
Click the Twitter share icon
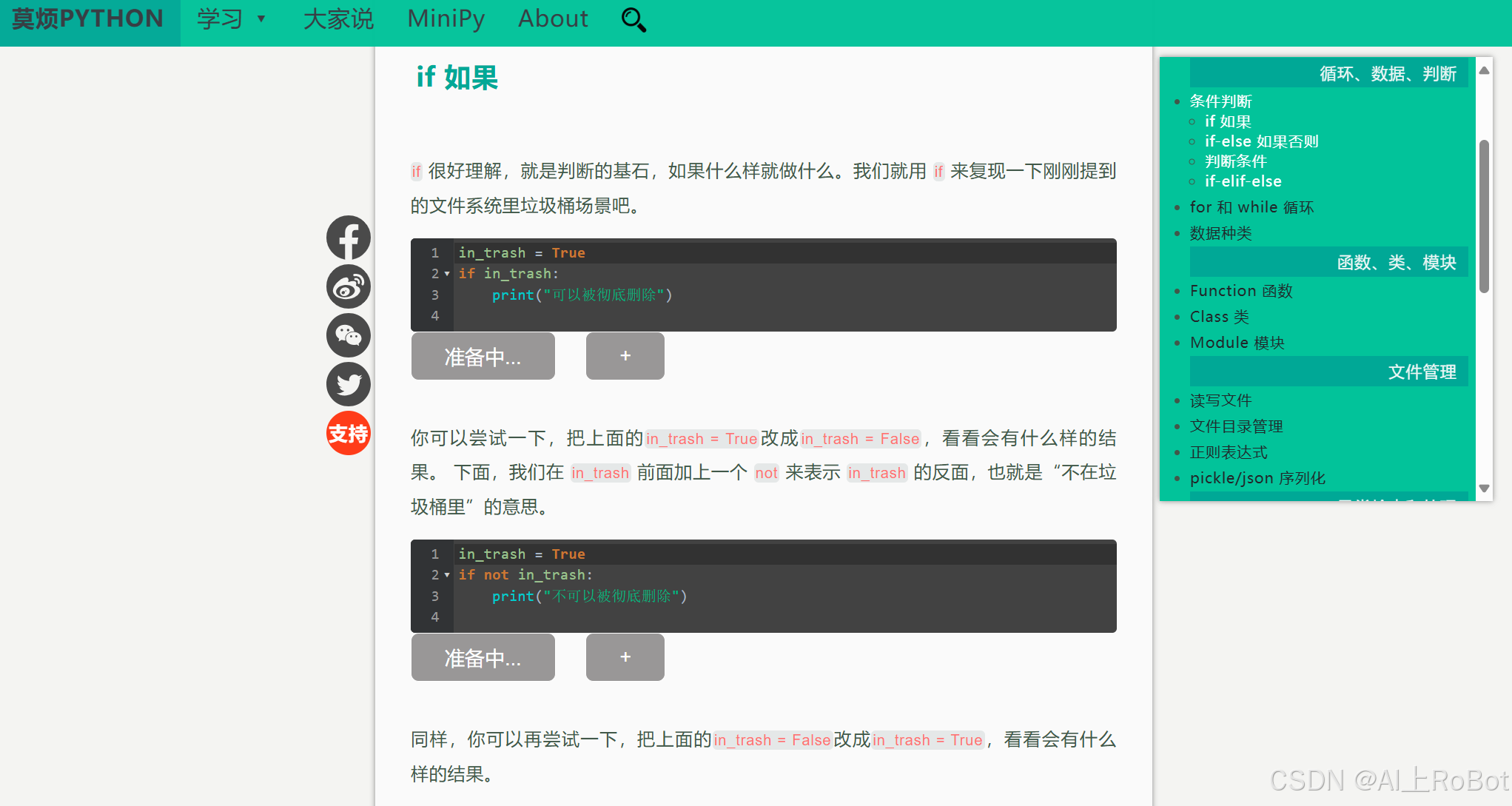[349, 384]
